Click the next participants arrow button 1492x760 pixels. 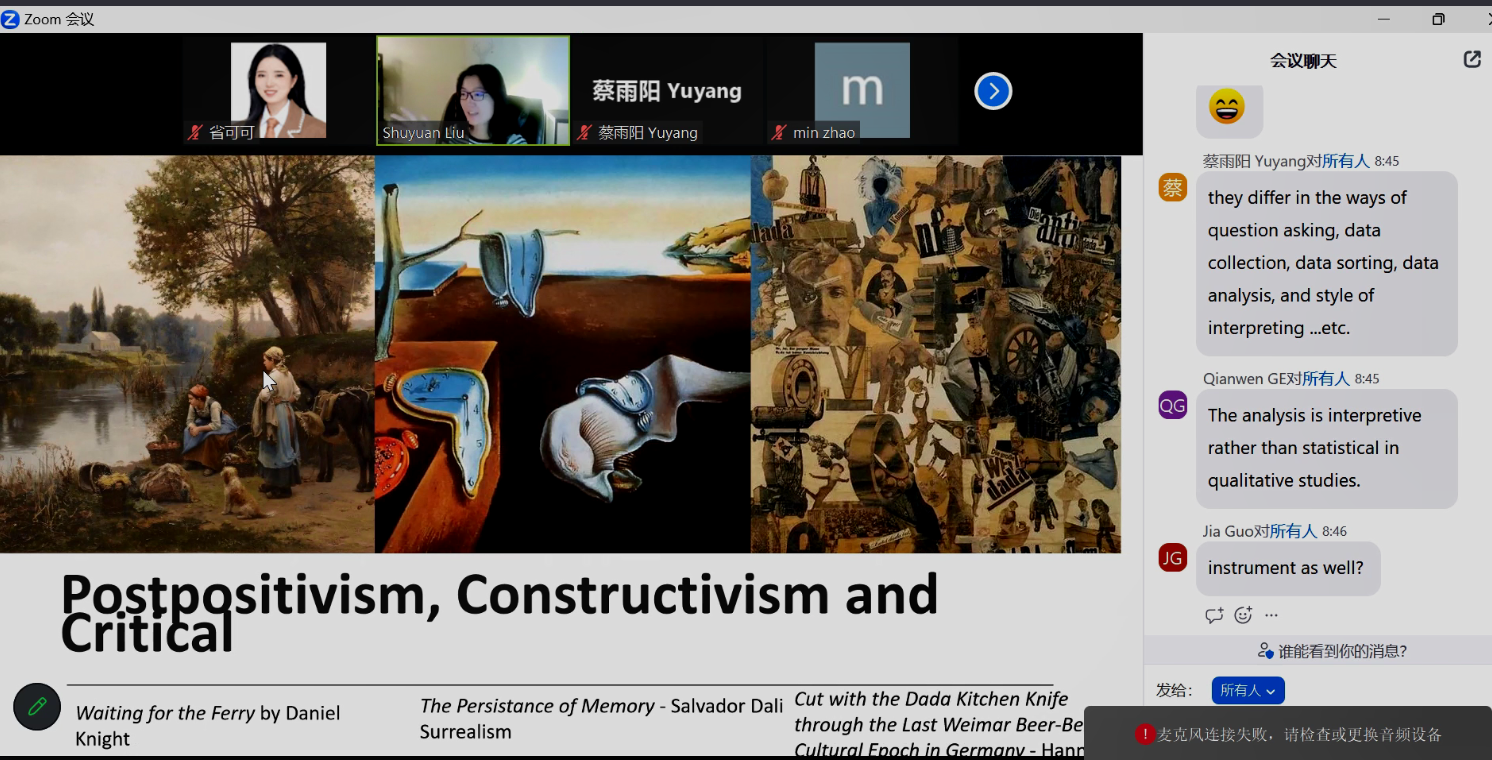click(993, 92)
